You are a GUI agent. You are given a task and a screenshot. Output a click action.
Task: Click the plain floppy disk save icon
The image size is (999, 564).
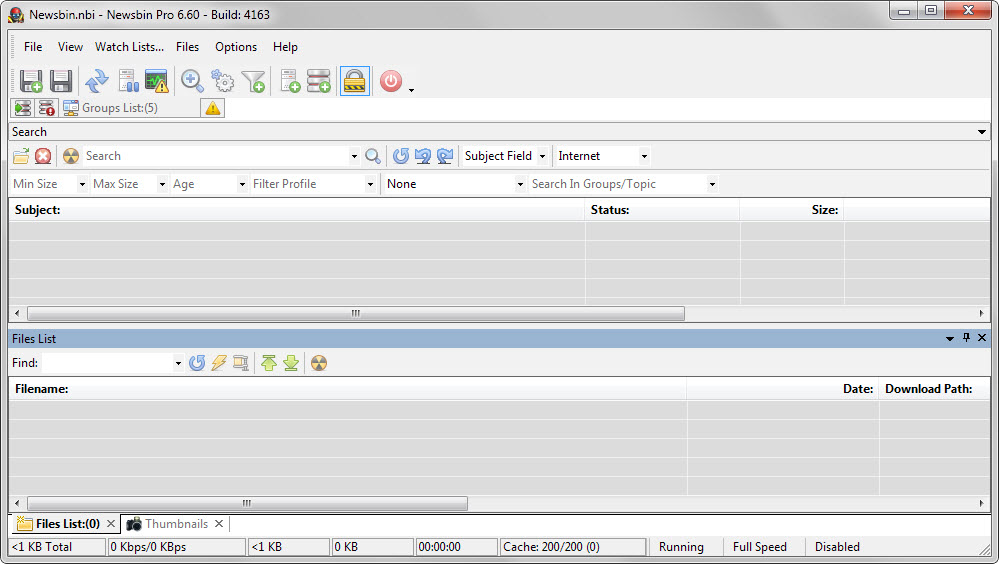pyautogui.click(x=61, y=82)
